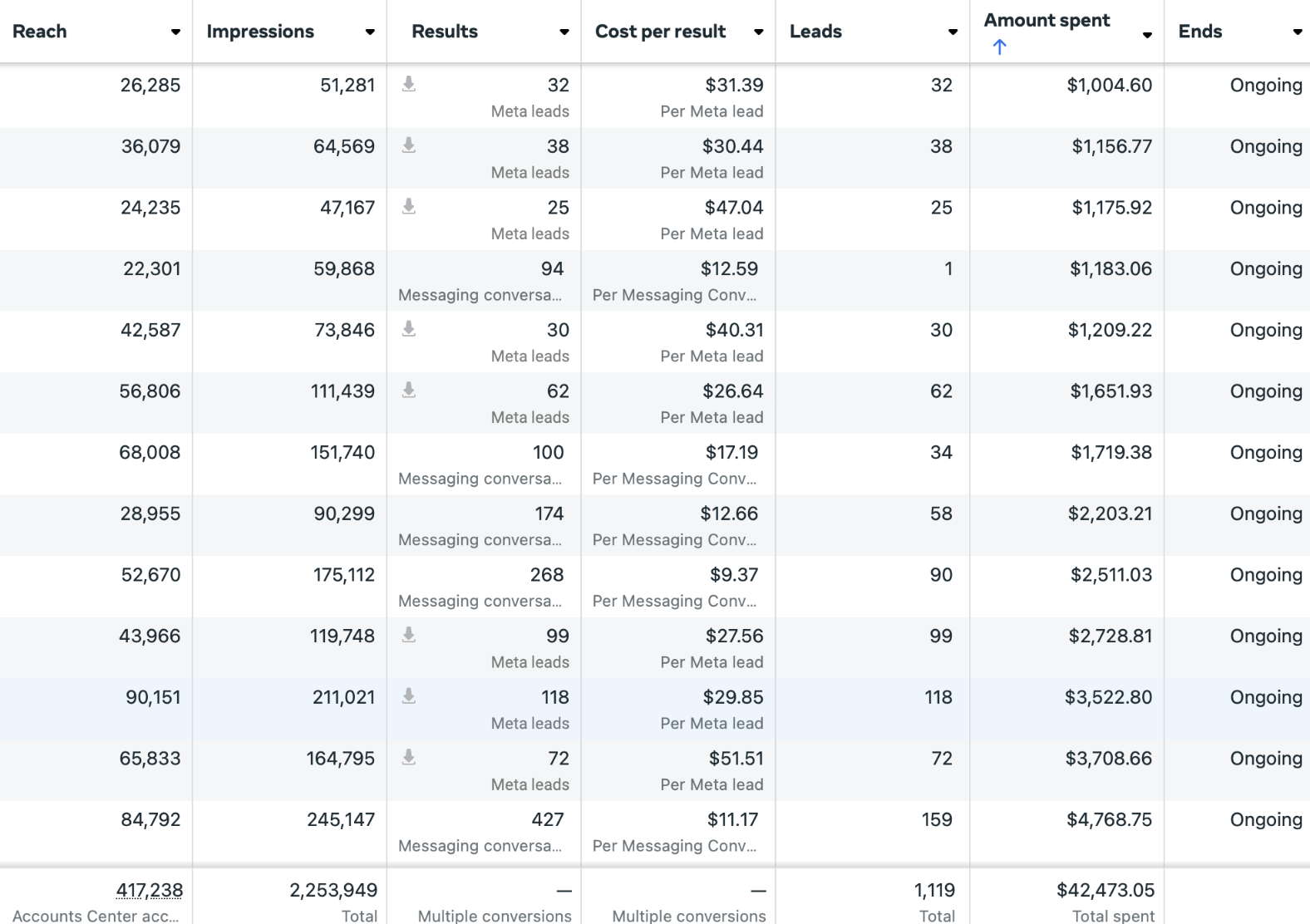Open the Reach column dropdown arrow
Image resolution: width=1310 pixels, height=924 pixels.
(x=175, y=32)
